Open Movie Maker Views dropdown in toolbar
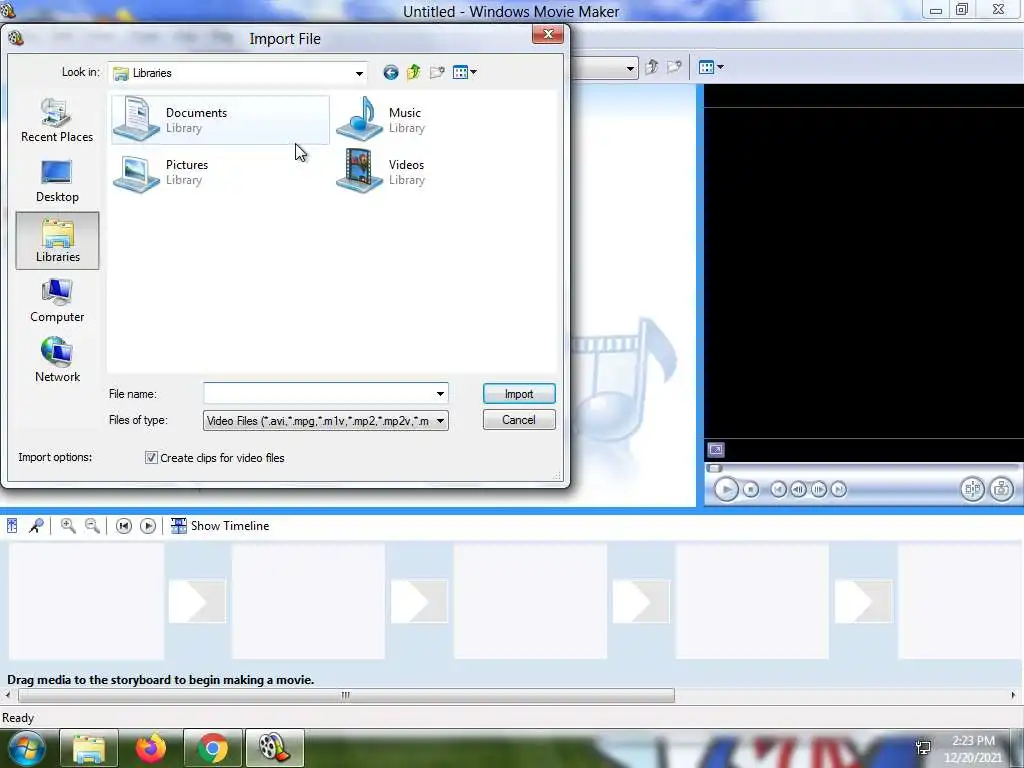This screenshot has width=1024, height=768. [711, 67]
